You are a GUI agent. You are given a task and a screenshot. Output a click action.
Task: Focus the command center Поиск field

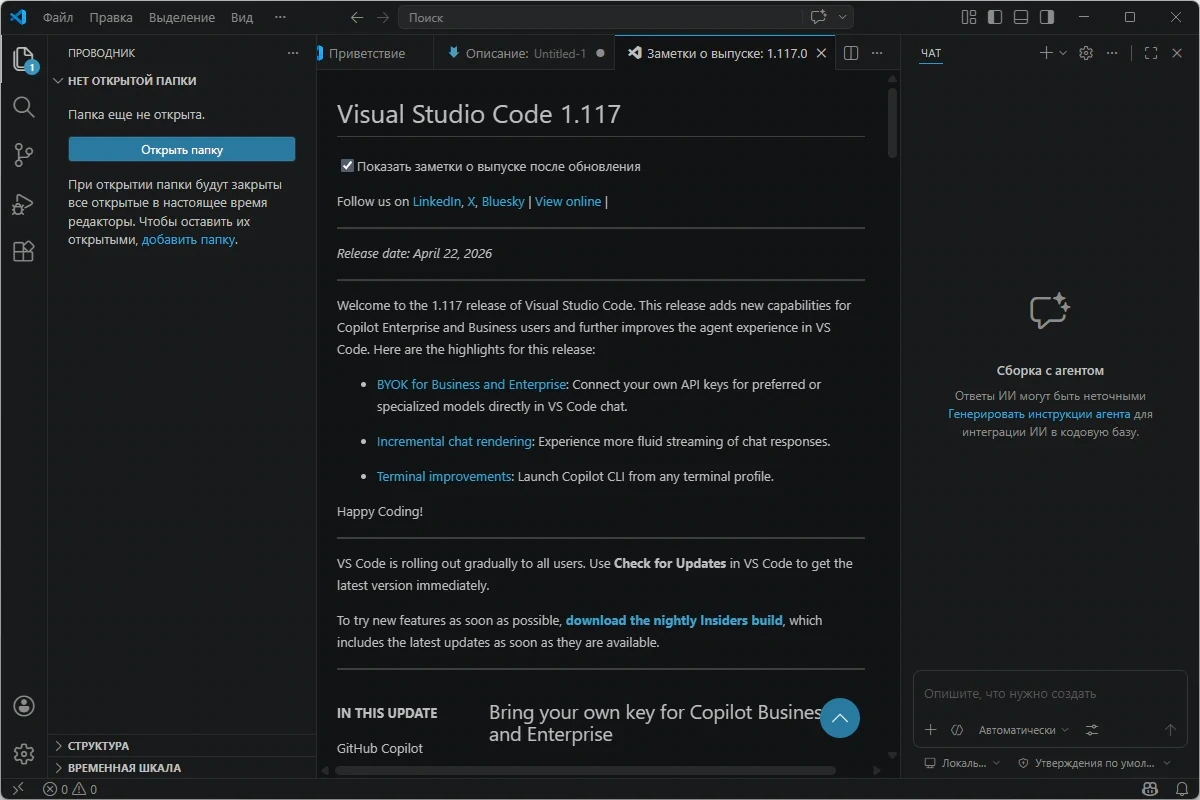pos(600,17)
